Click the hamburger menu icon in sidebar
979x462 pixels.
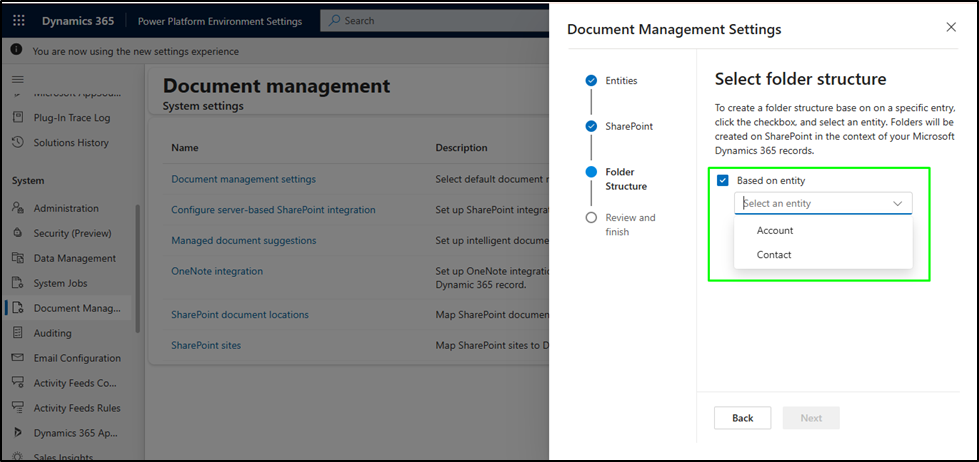click(x=17, y=78)
